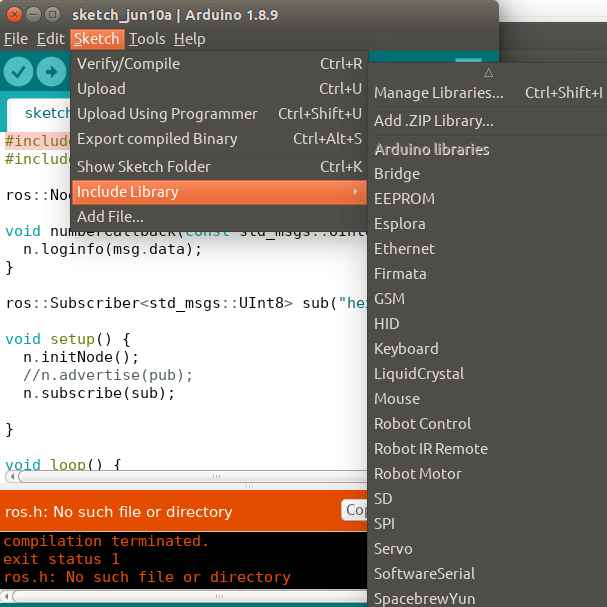Image resolution: width=607 pixels, height=607 pixels.
Task: Click 'compilation terminated.' console text
Action: click(106, 541)
